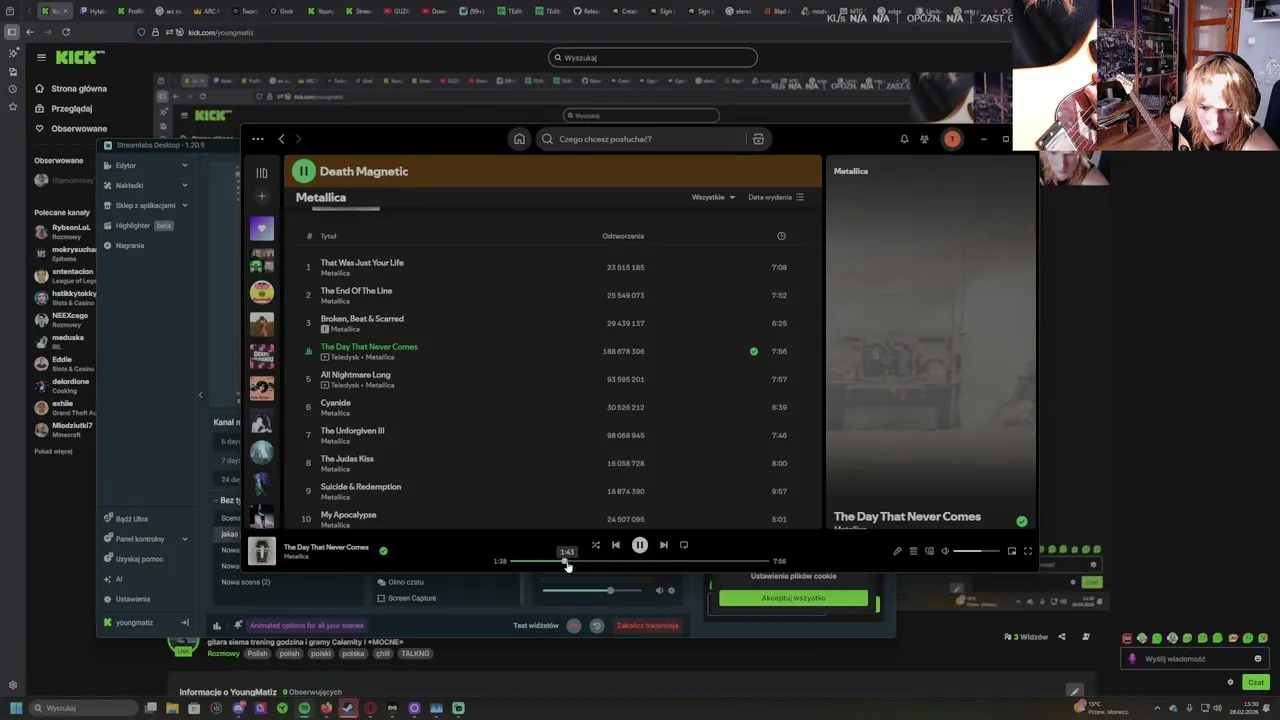Select 'Okno czatu' source in Streamlabs
The image size is (1280, 720).
[x=405, y=582]
